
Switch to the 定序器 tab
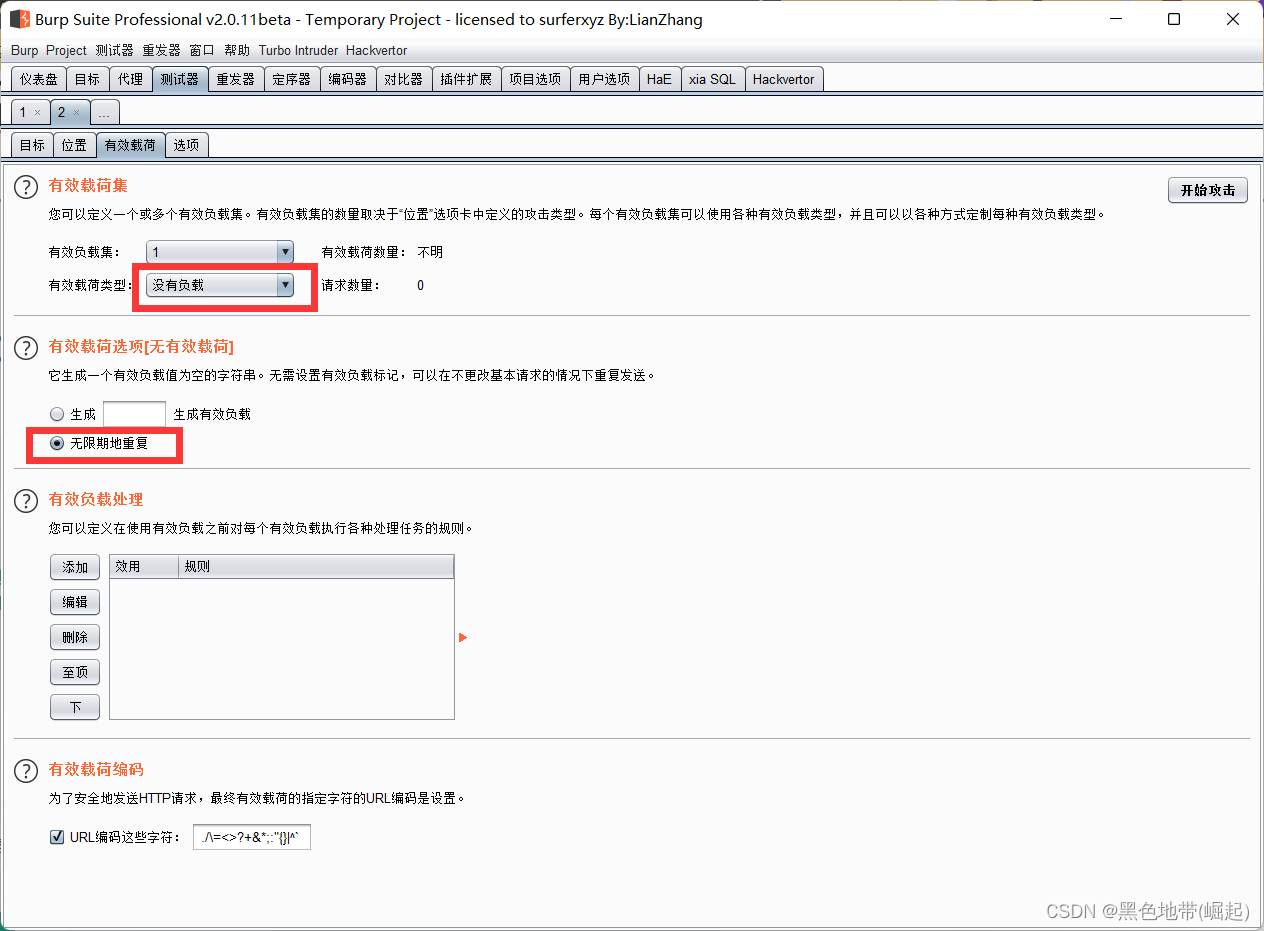tap(292, 79)
